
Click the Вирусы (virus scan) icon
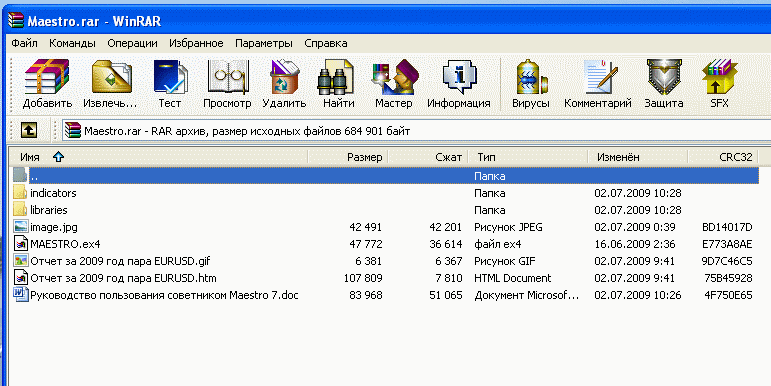pos(531,77)
